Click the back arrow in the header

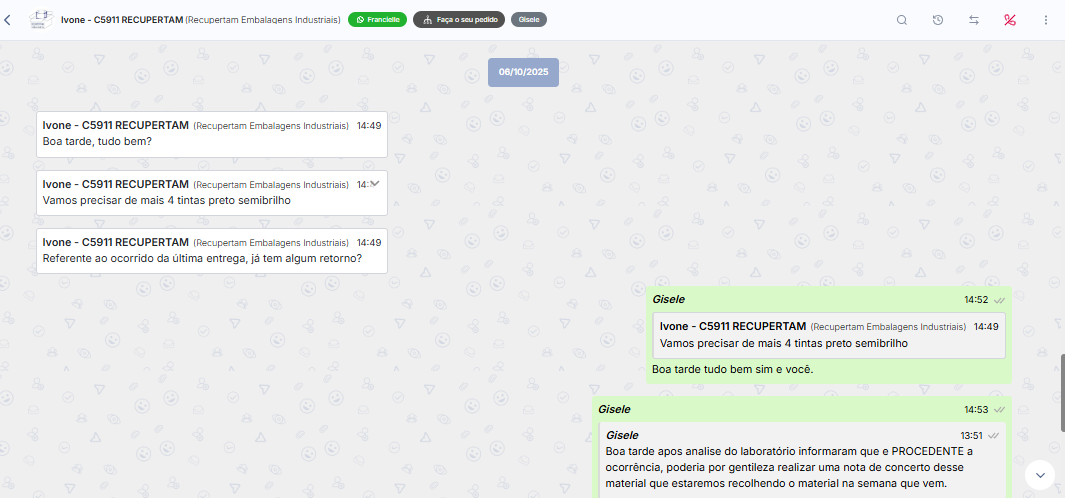tap(8, 20)
